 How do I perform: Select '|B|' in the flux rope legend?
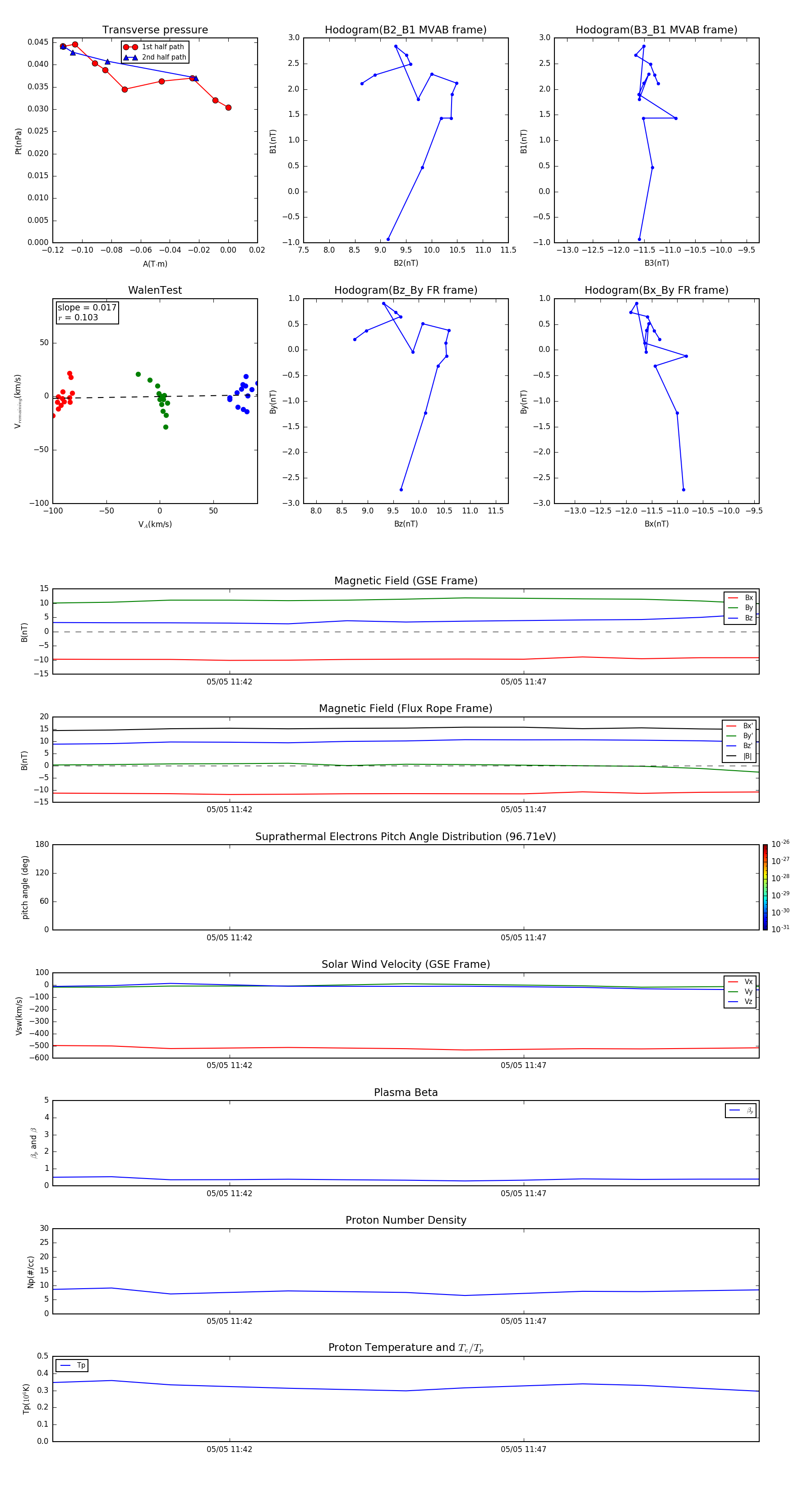click(x=740, y=756)
